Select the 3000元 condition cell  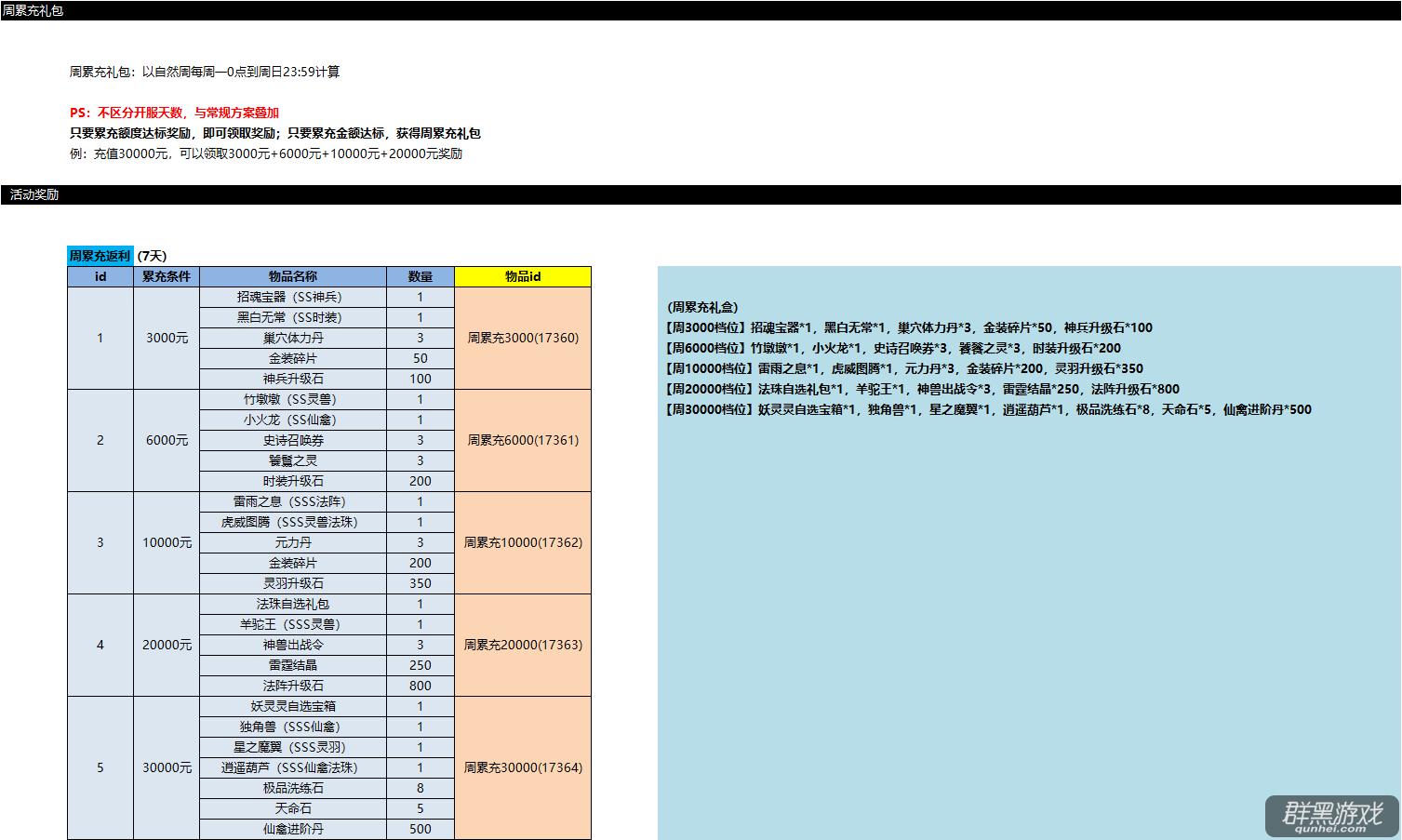coord(167,338)
